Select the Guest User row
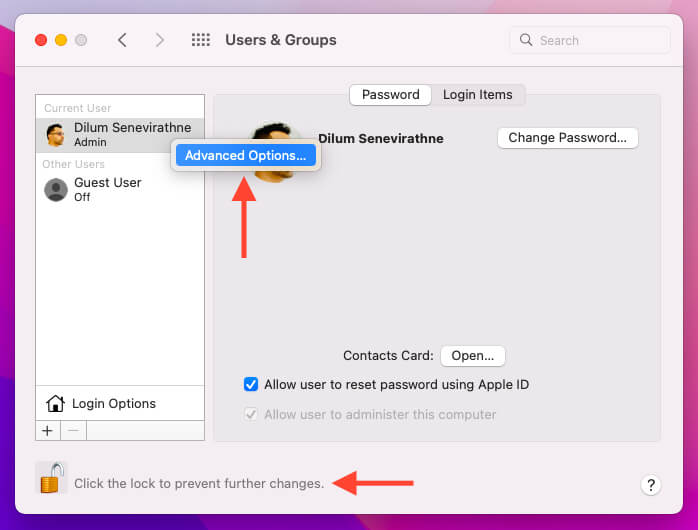 pos(120,190)
